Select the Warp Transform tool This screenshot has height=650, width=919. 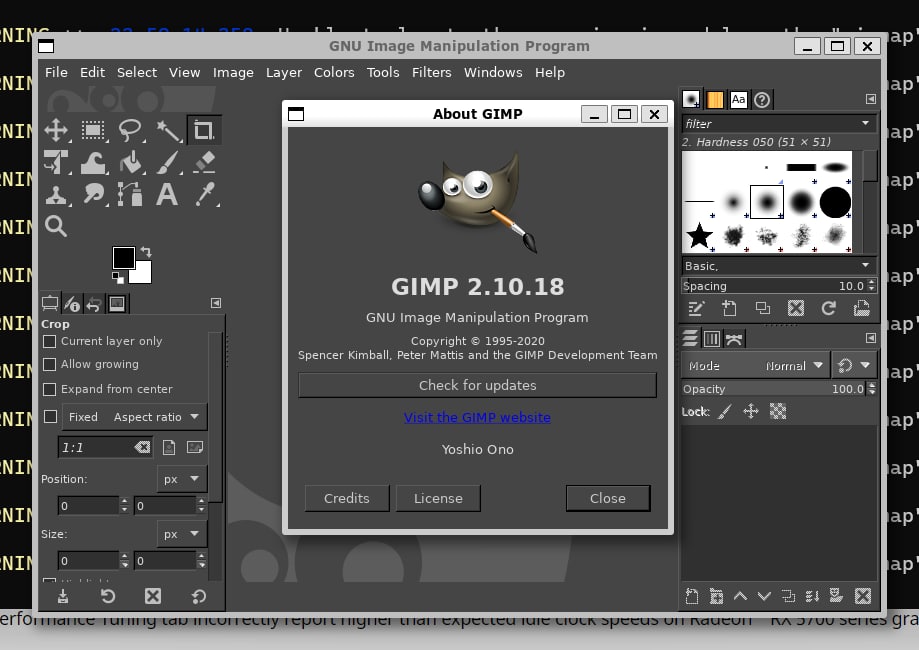tap(93, 162)
